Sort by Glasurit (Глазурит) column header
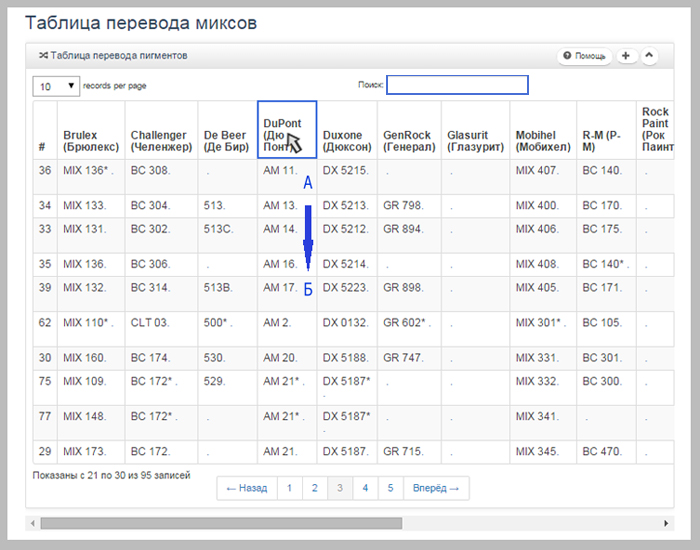Image resolution: width=700 pixels, height=550 pixels. pos(475,130)
